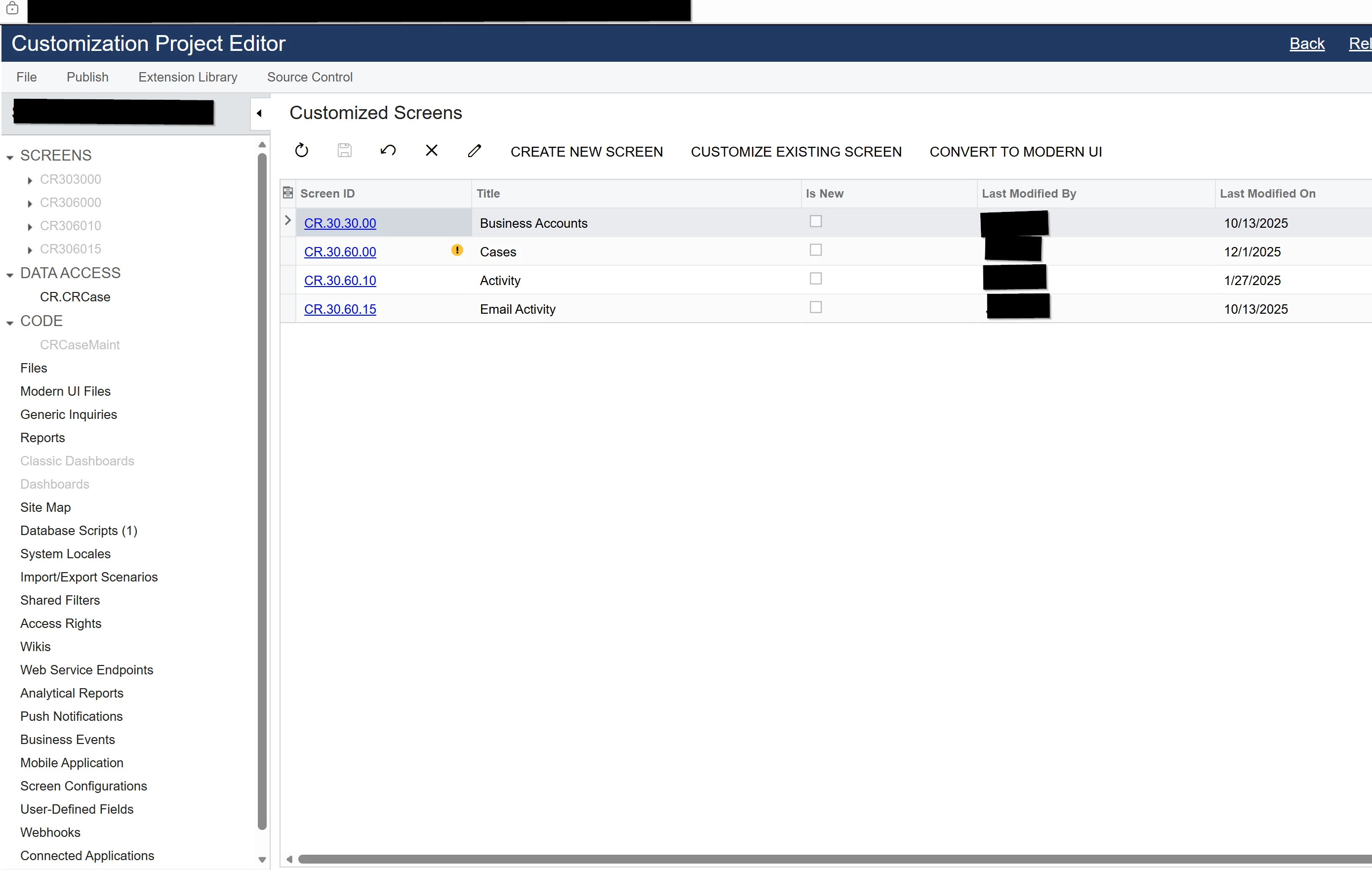Expand the CR303000 tree node

[x=30, y=180]
